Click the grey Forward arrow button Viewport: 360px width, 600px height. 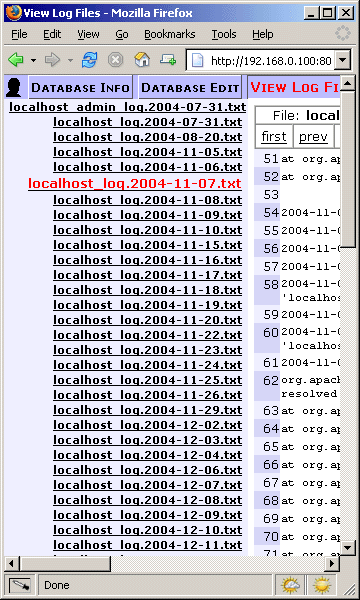pyautogui.click(x=51, y=60)
